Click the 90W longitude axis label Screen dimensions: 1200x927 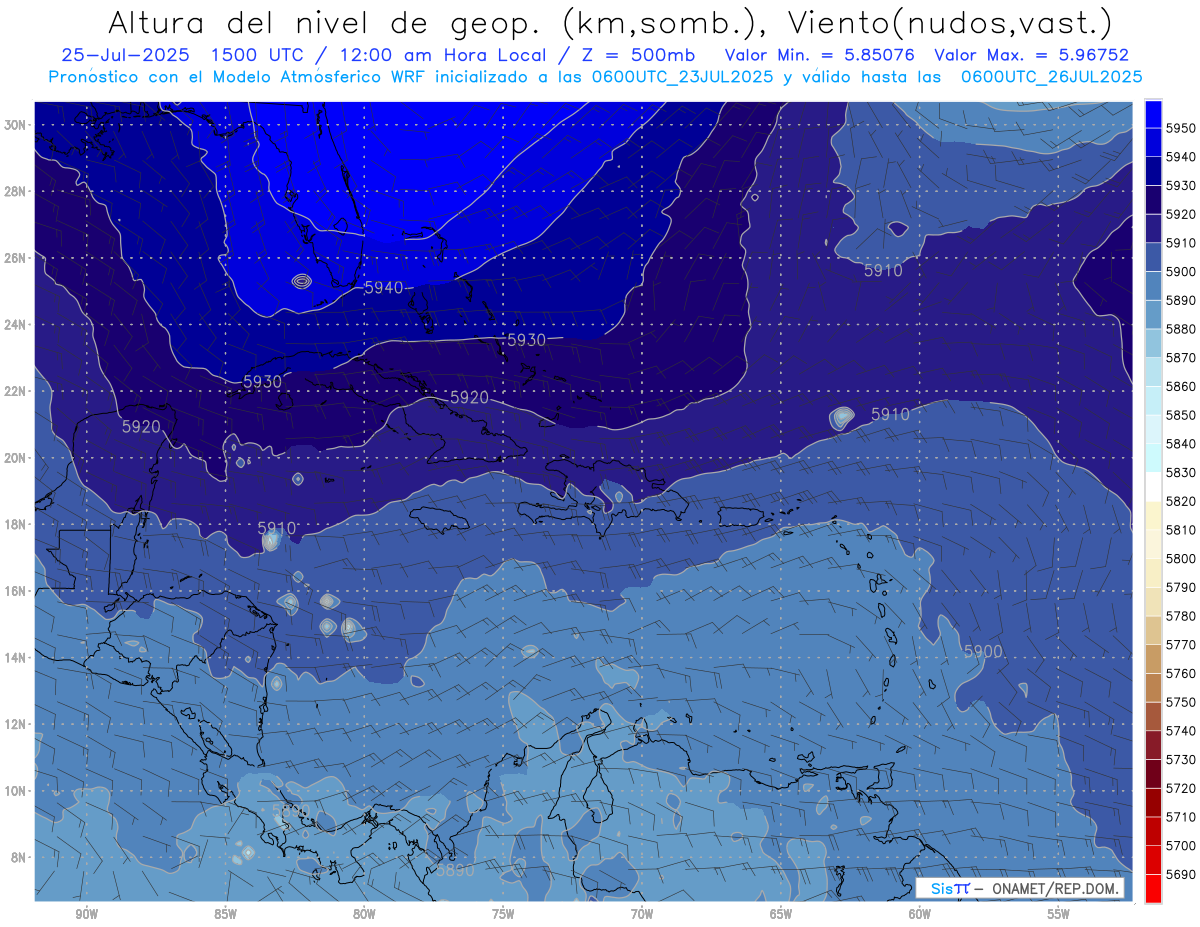tap(86, 914)
